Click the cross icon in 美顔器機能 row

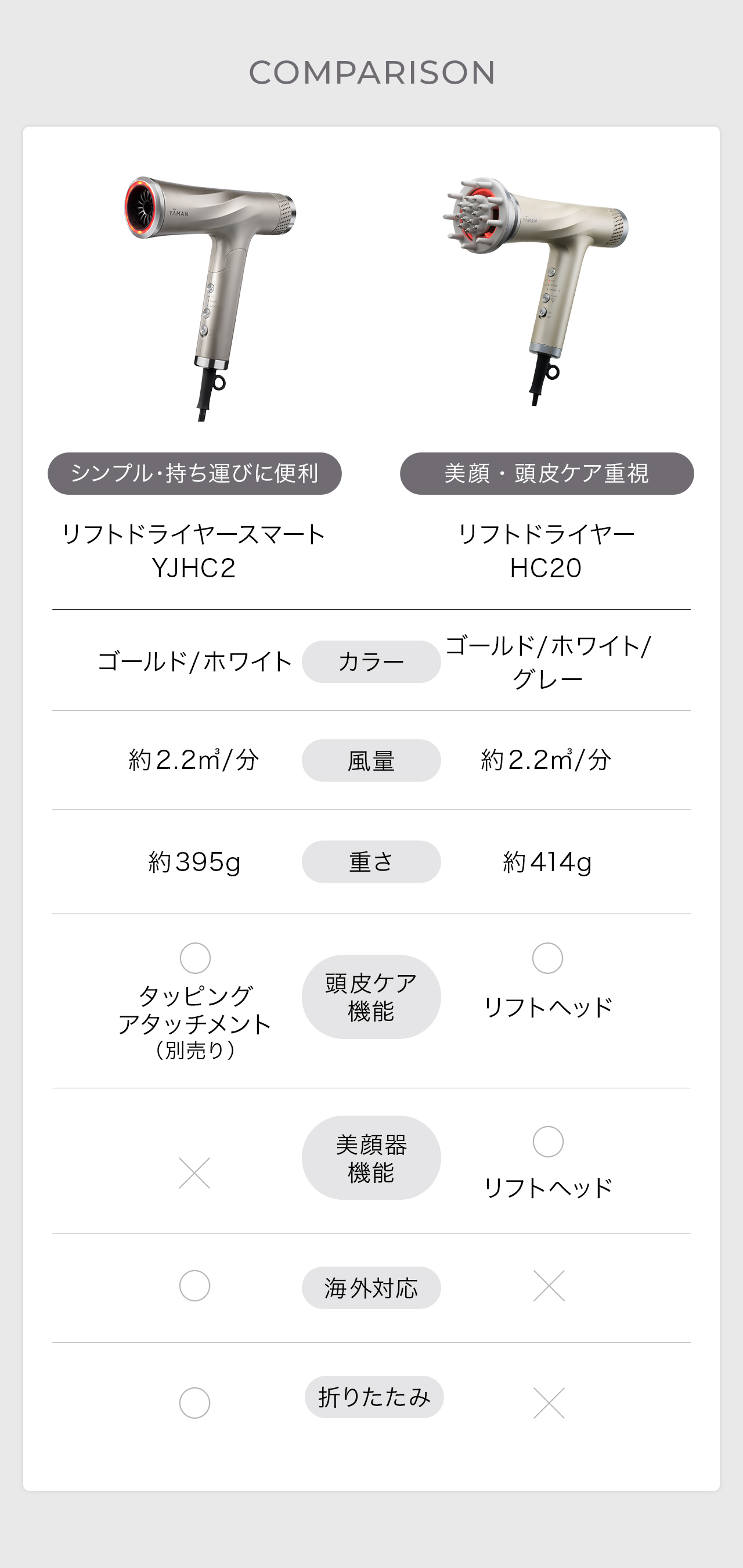coord(194,1173)
